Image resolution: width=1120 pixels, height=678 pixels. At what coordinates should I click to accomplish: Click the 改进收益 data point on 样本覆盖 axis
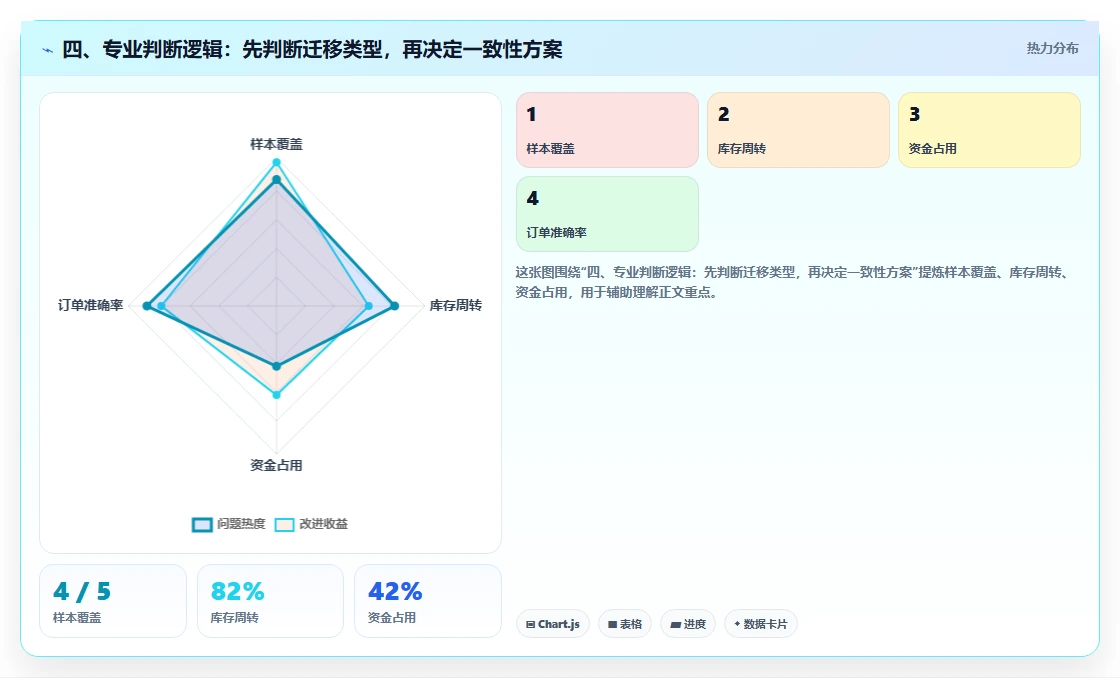click(x=276, y=162)
